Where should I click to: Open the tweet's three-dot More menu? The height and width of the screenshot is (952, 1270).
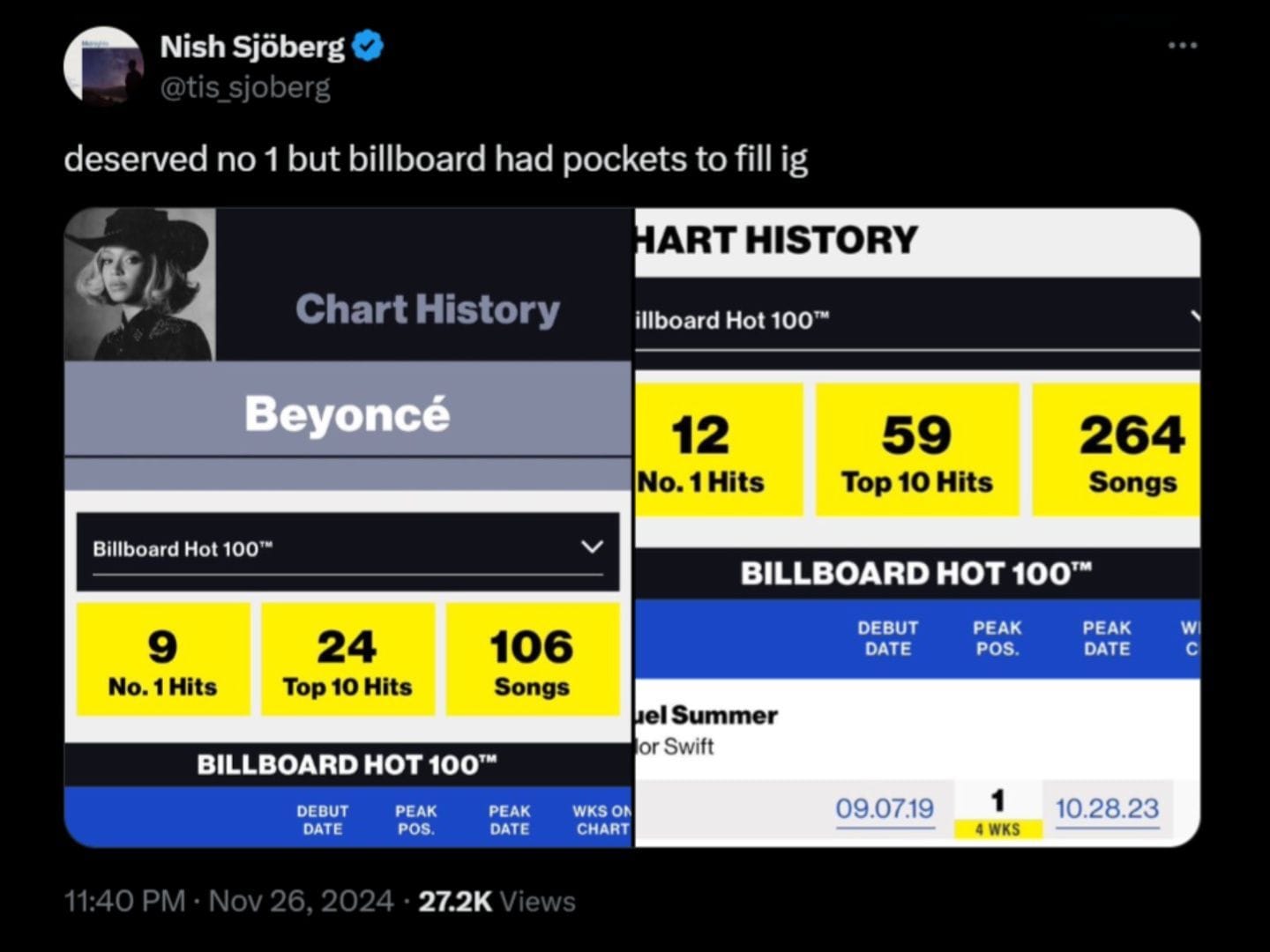[1182, 45]
